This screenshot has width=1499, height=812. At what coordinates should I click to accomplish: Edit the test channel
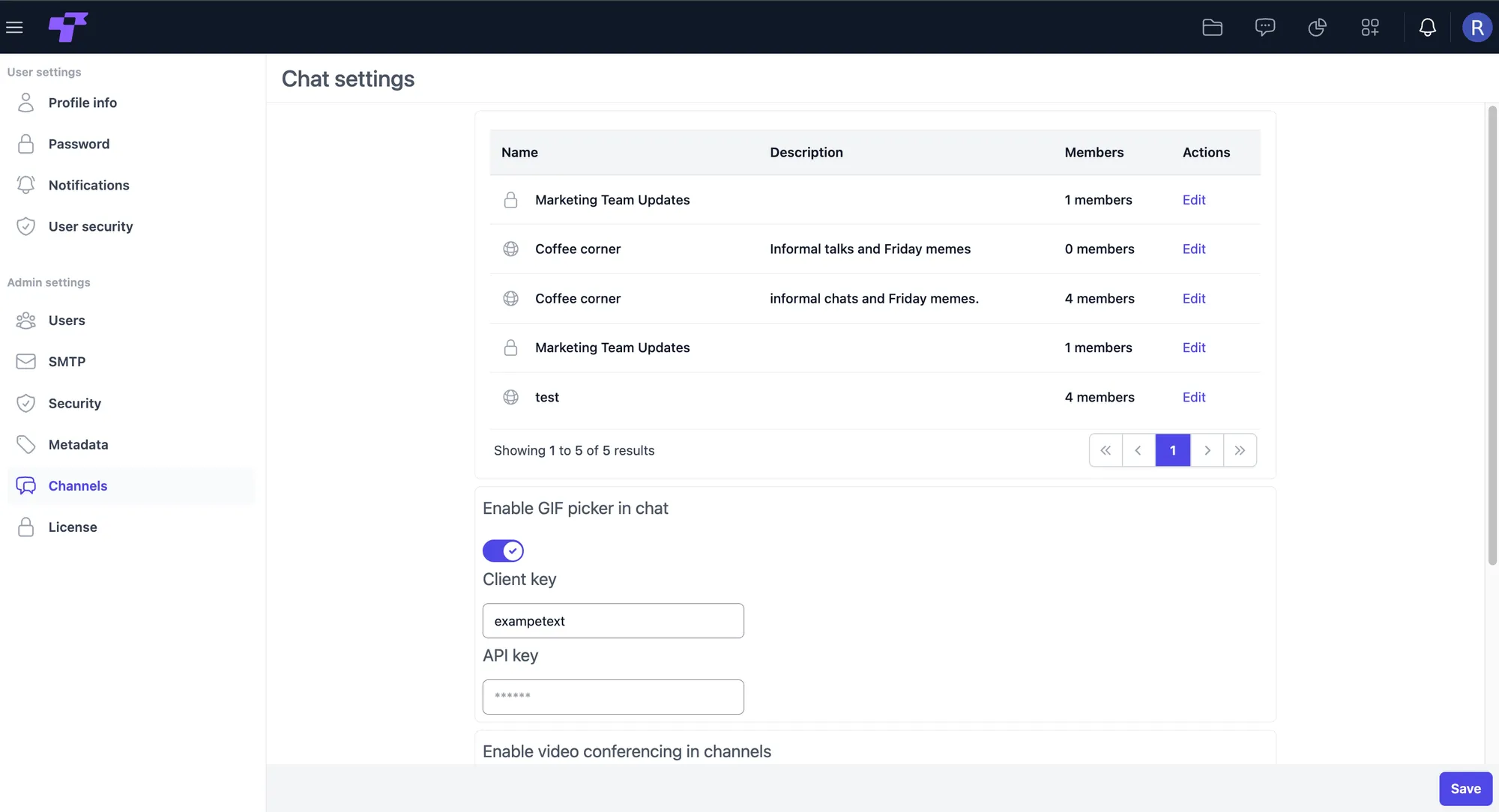[1194, 397]
